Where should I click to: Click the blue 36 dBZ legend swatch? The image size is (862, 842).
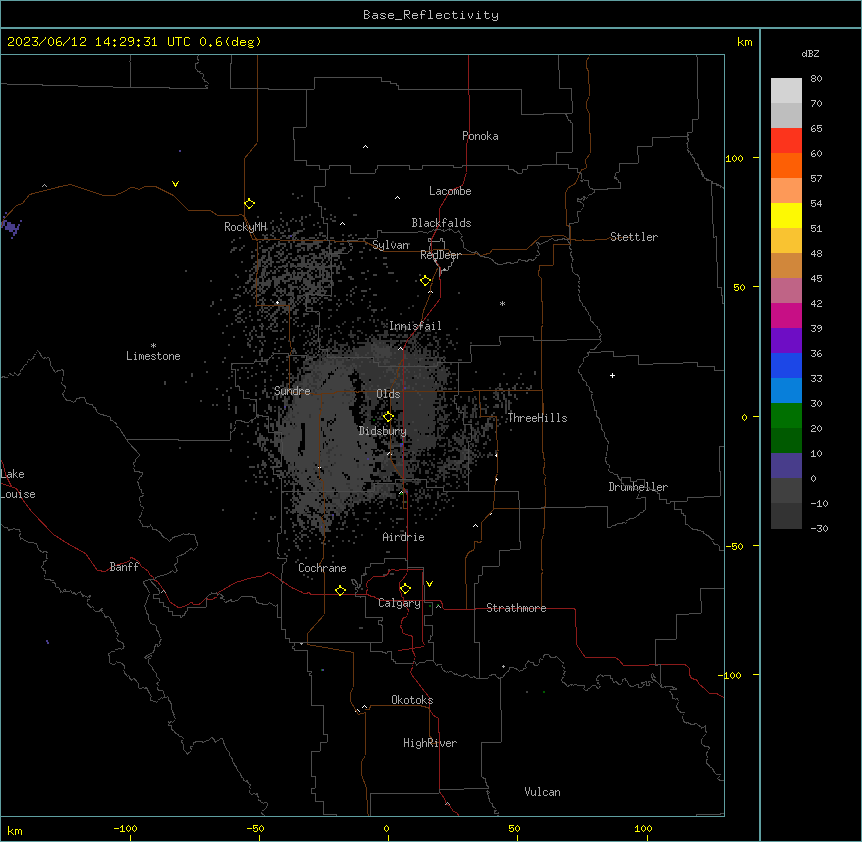pyautogui.click(x=786, y=365)
